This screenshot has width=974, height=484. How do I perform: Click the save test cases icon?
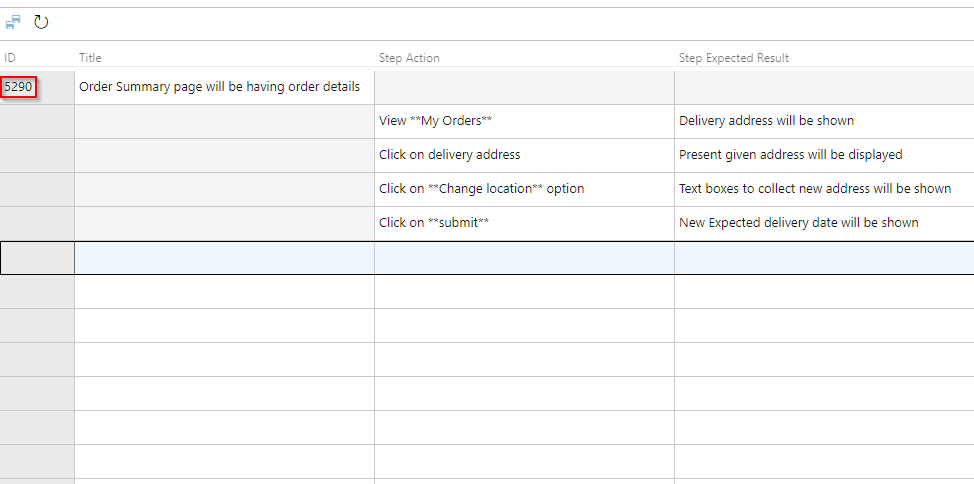[x=13, y=23]
